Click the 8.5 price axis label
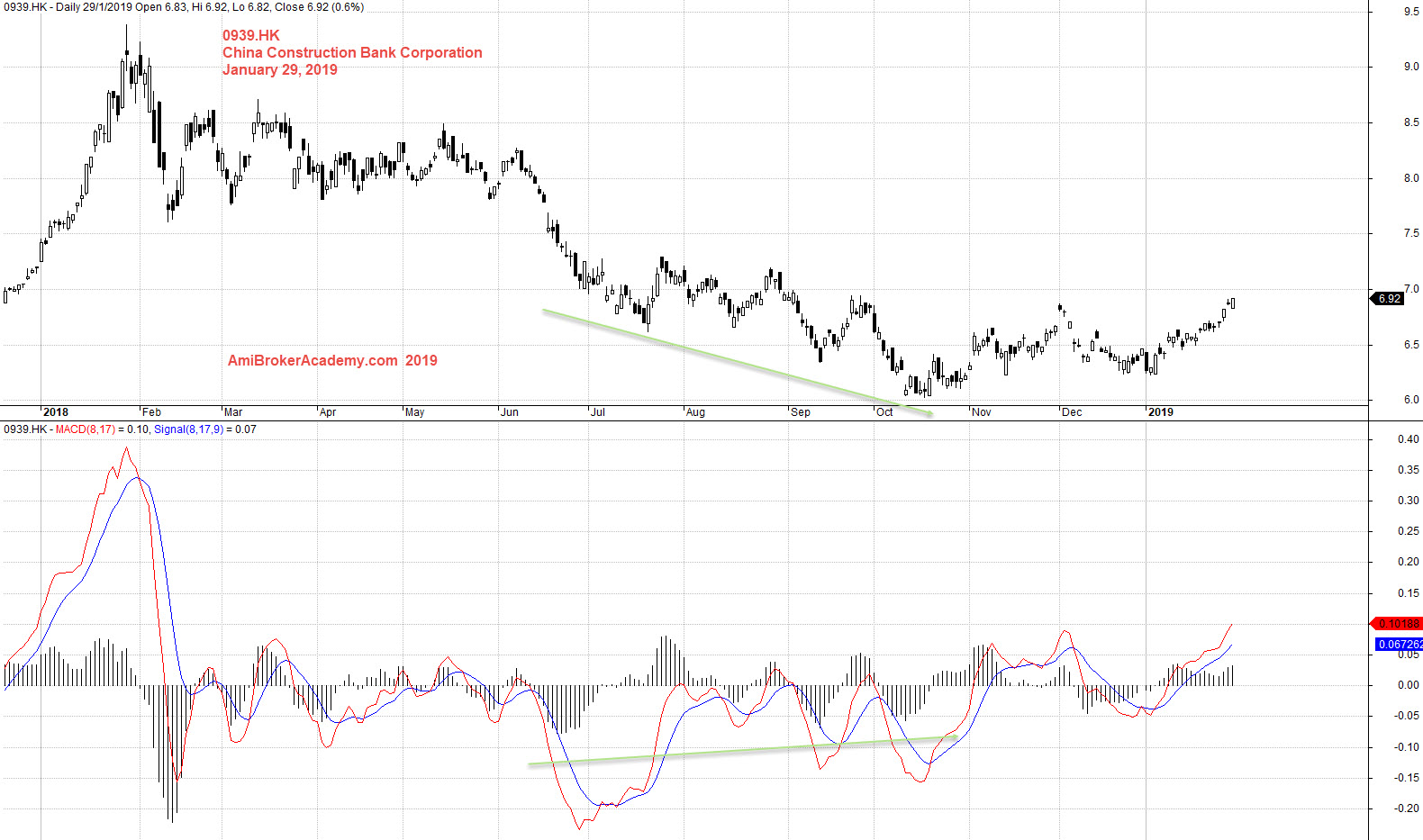The image size is (1423, 840). coord(1411,122)
